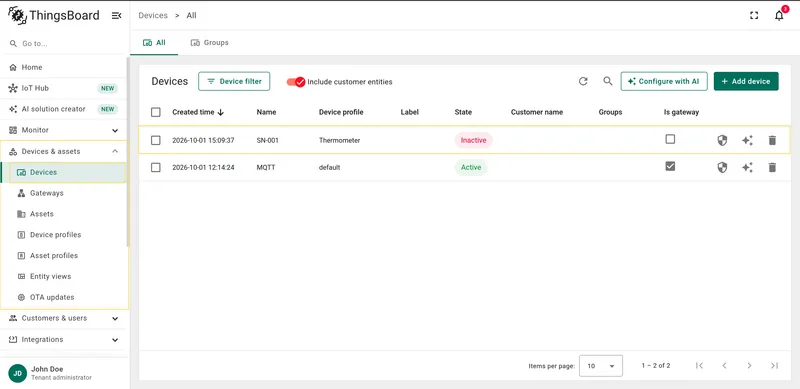
Task: Open device named SN-001
Action: point(268,140)
